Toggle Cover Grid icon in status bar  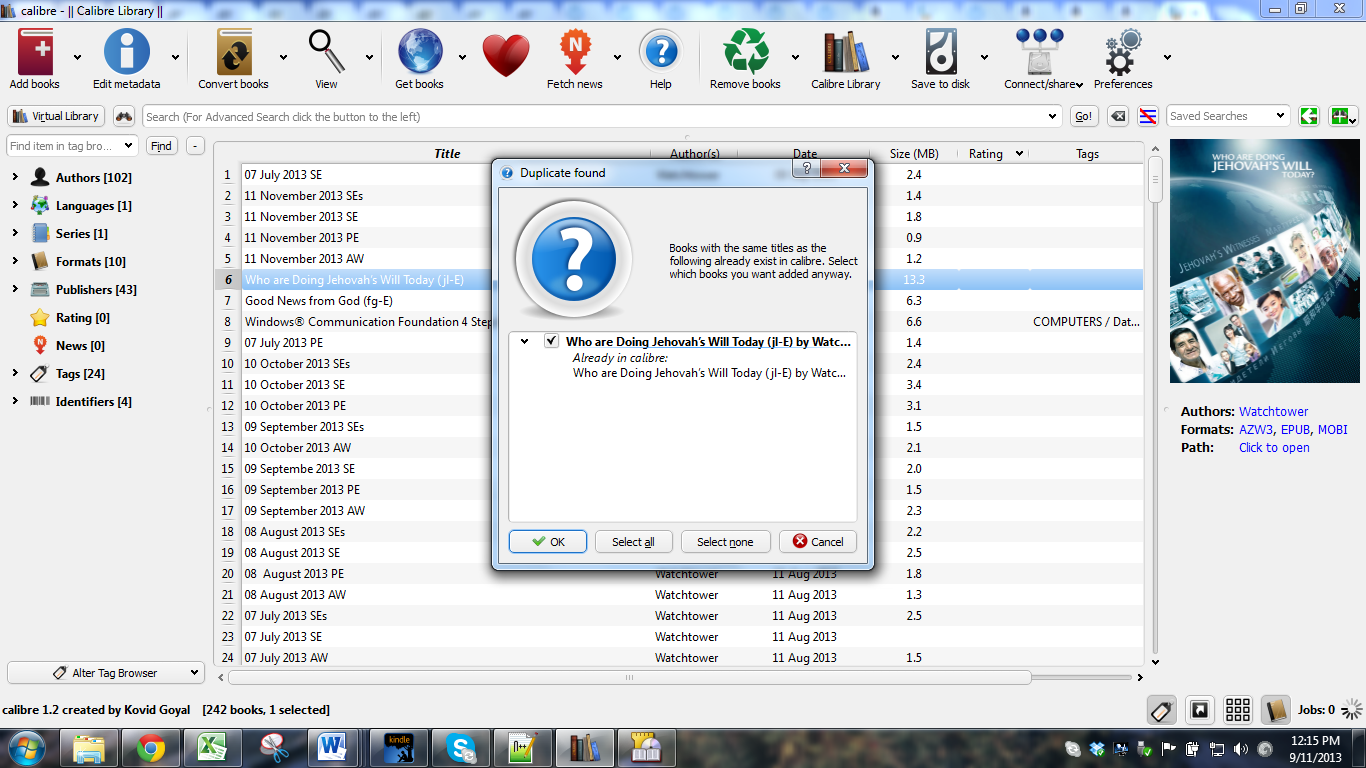[x=1237, y=710]
